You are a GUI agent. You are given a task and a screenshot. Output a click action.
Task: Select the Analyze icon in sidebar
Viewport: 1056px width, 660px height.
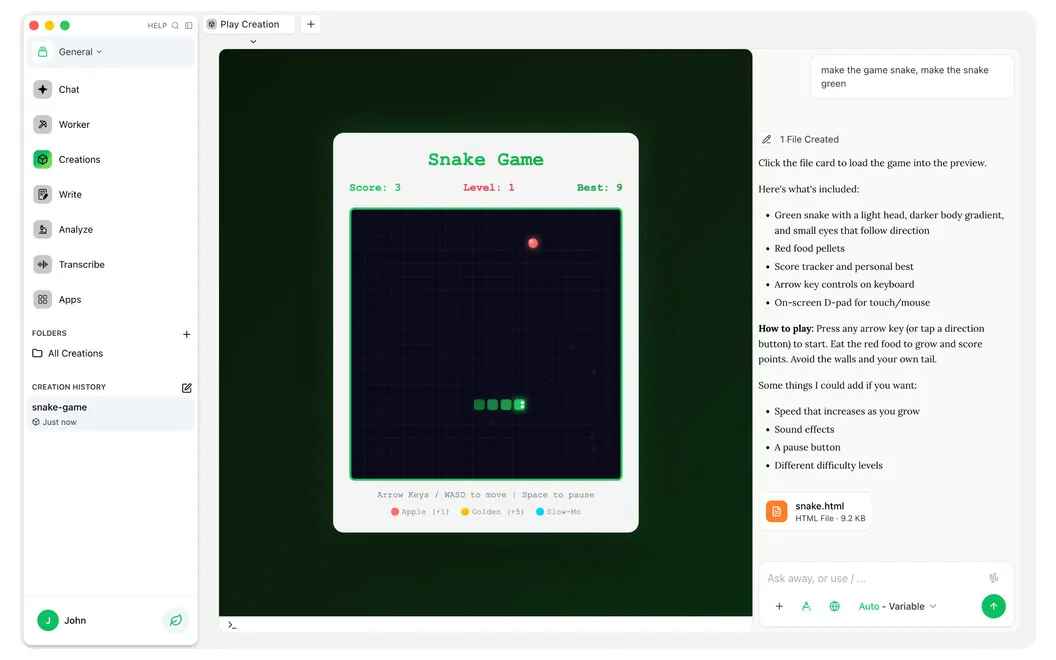coord(42,229)
